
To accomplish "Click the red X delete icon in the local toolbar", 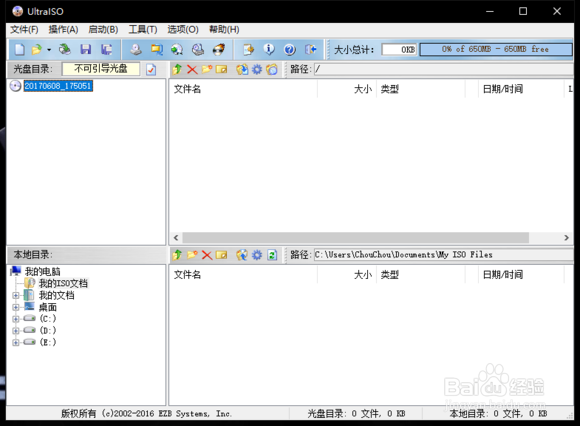I will click(x=207, y=255).
